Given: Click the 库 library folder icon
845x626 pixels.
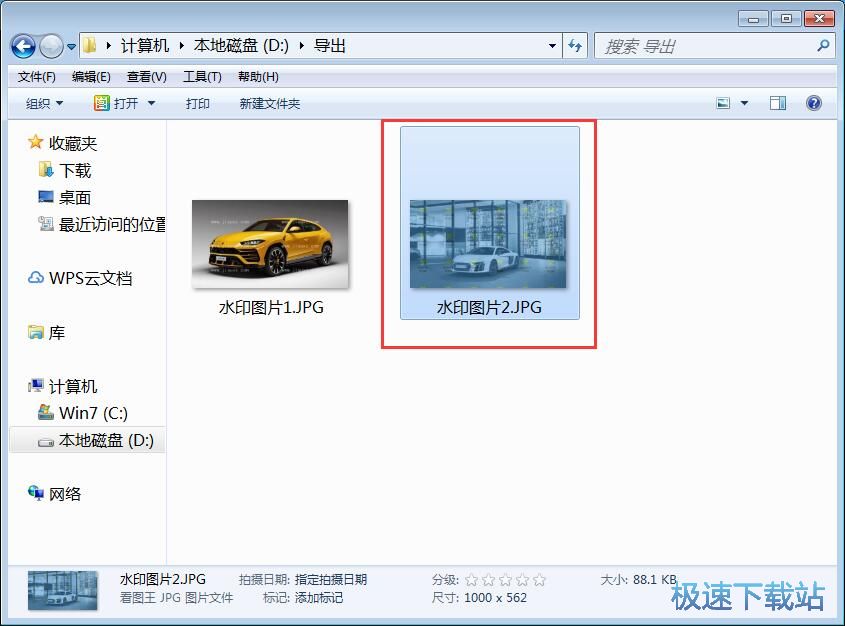Looking at the screenshot, I should [x=36, y=332].
